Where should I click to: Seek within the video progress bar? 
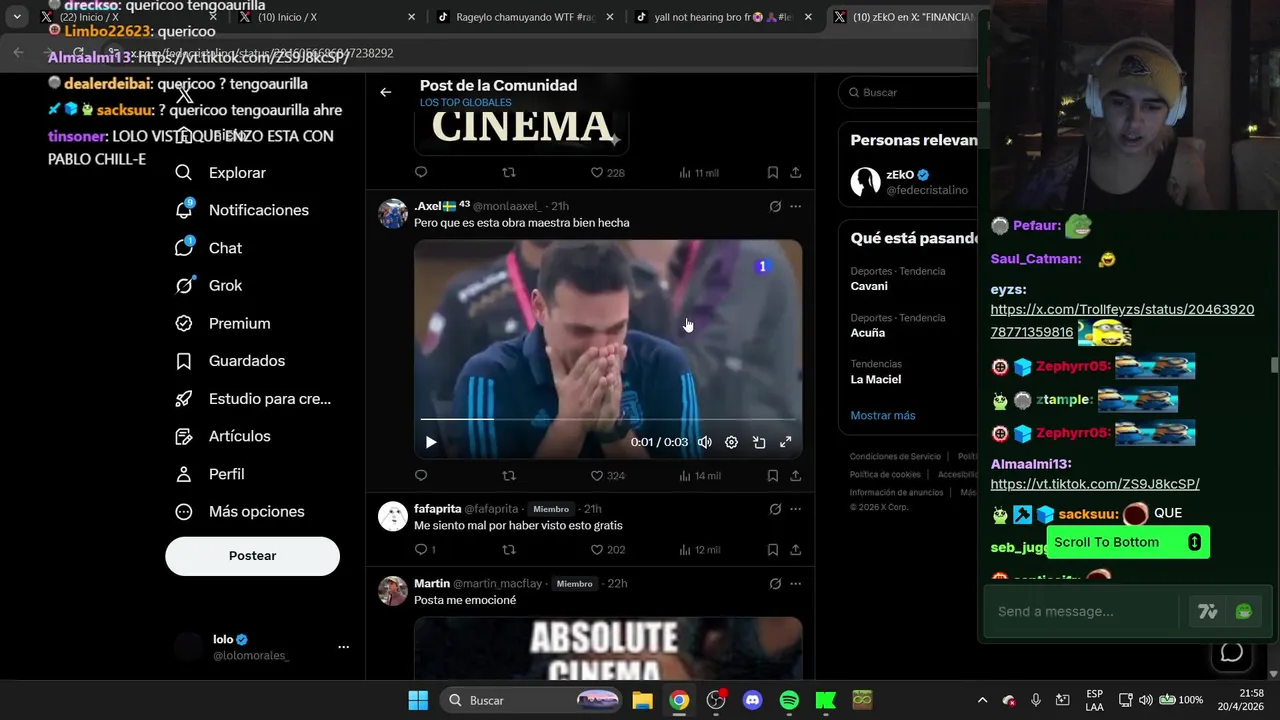pos(608,419)
